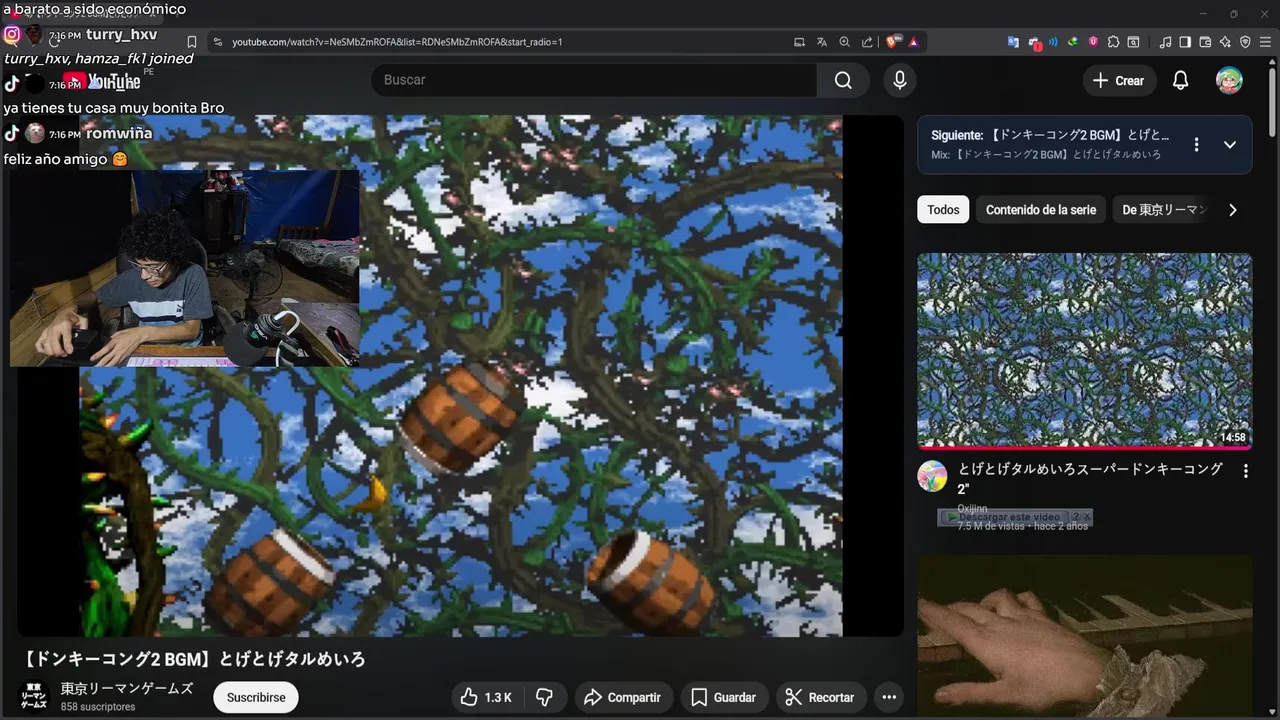Image resolution: width=1280 pixels, height=720 pixels.
Task: Open the Mix panel three-dot menu
Action: point(1196,145)
